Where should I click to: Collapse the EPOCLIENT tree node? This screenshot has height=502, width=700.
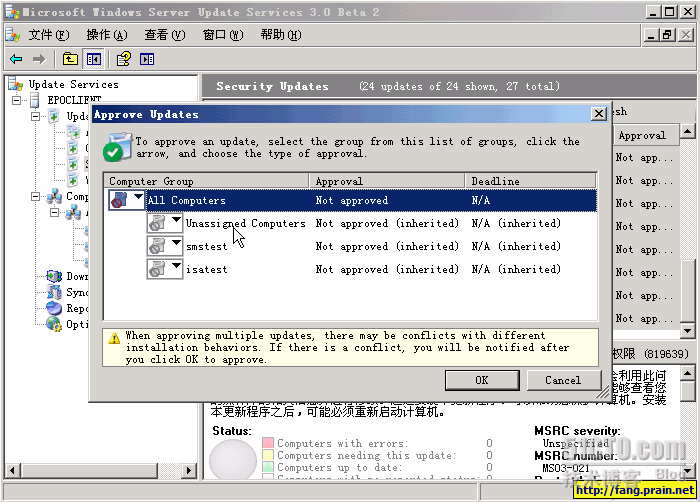coord(16,100)
